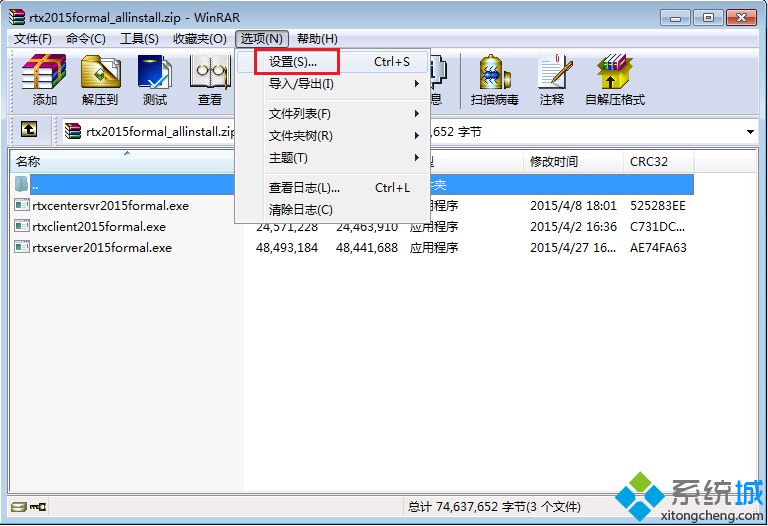Sort by Modified (修改时间) column header
Viewport: 768px width, 526px height.
click(573, 161)
